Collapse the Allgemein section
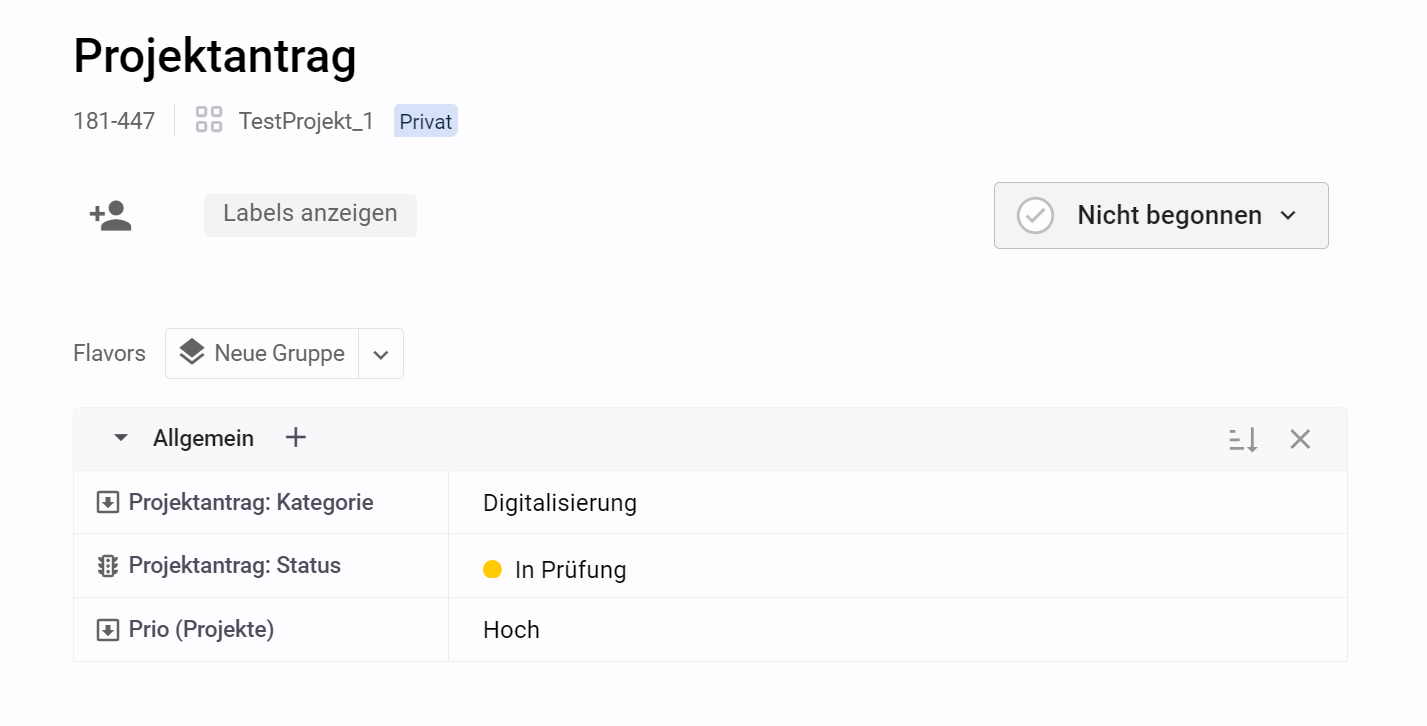Viewport: 1427px width, 726px height. [x=121, y=438]
